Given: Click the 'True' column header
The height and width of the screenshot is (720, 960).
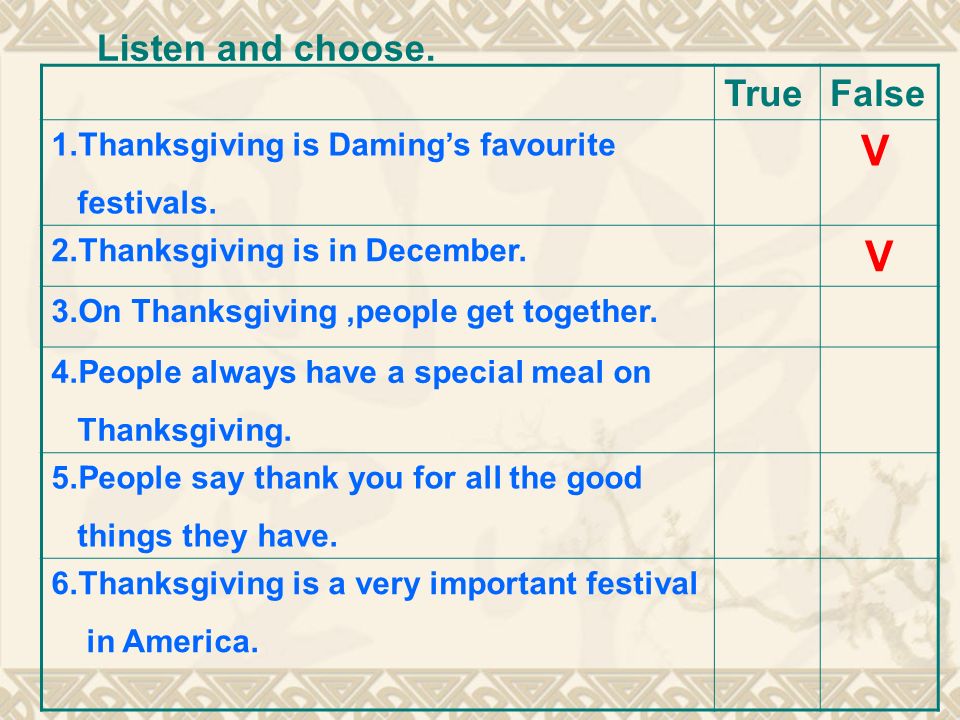Looking at the screenshot, I should 763,94.
